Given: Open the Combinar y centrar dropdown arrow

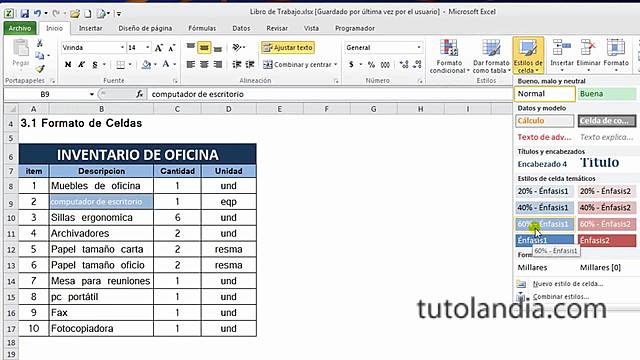Looking at the screenshot, I should click(x=336, y=64).
